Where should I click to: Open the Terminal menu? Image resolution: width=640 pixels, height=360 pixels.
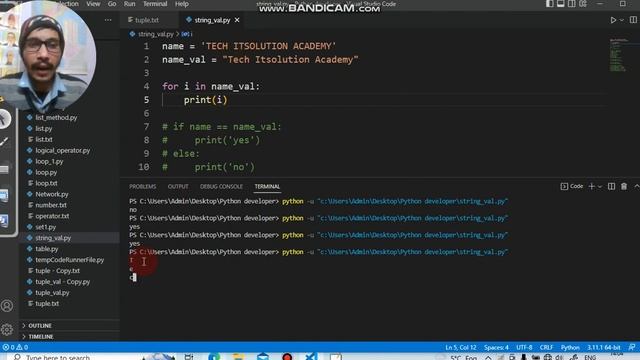[155, 4]
